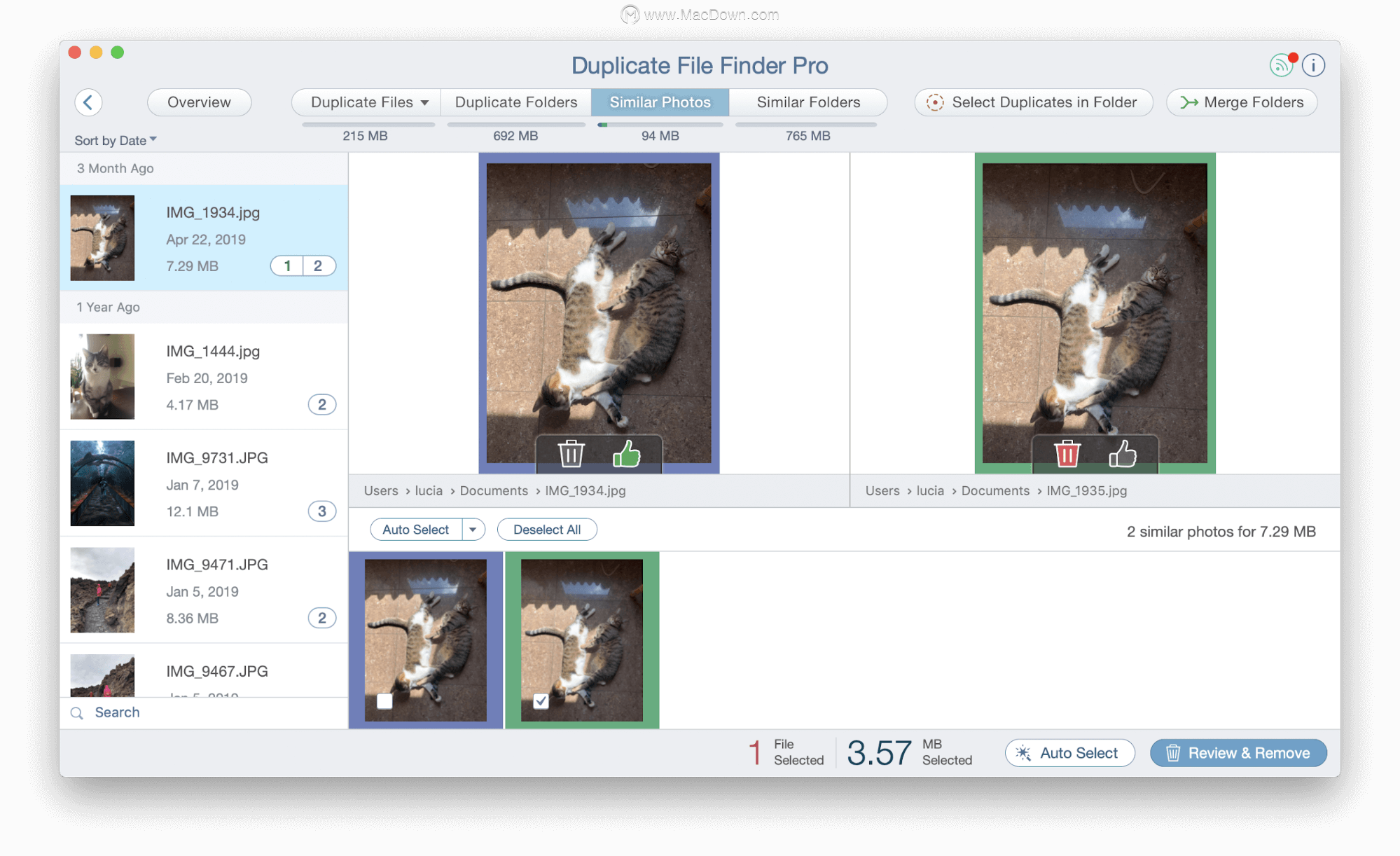
Task: Switch to the Duplicate Folders tab
Action: point(515,101)
